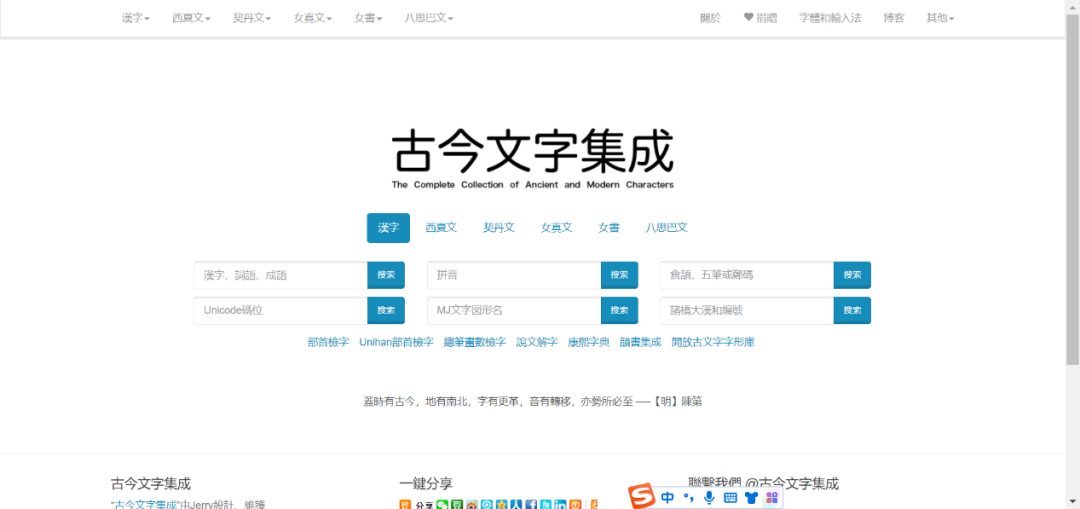
Task: Switch to the 女真文 search tab
Action: point(557,228)
